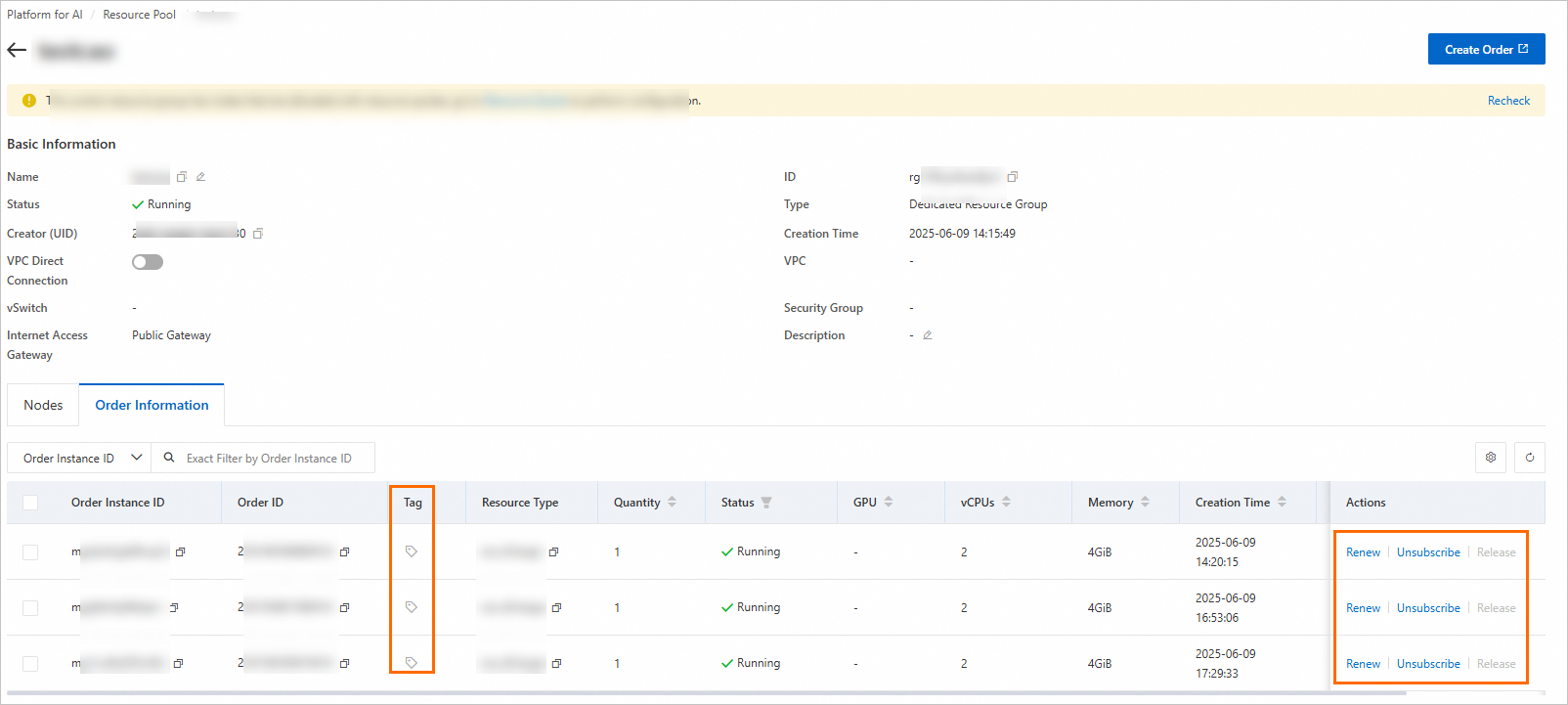Screen dimensions: 1568x705
Task: Check the third order row checkbox
Action: 30,664
